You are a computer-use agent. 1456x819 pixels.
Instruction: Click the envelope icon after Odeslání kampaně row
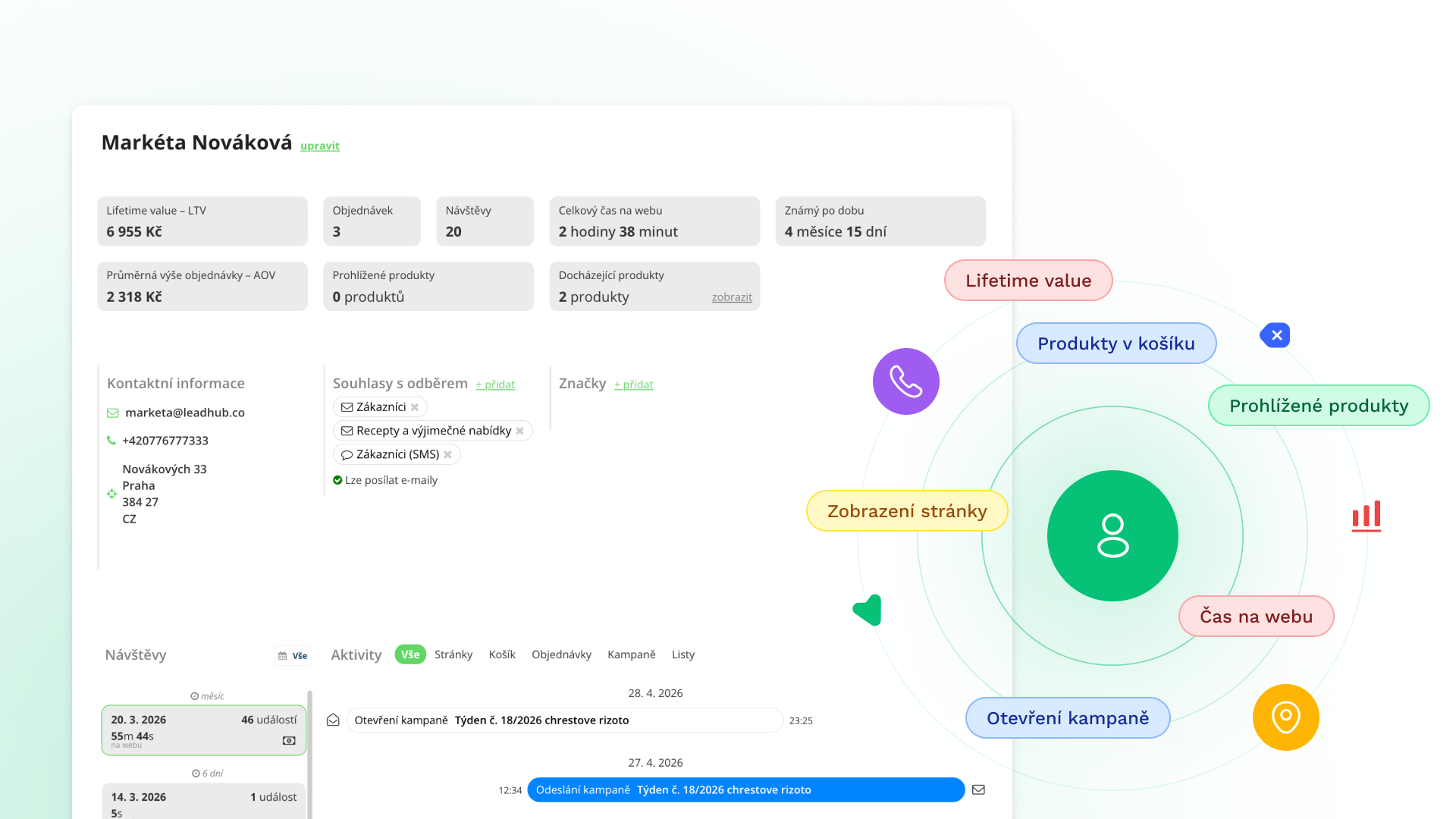978,789
